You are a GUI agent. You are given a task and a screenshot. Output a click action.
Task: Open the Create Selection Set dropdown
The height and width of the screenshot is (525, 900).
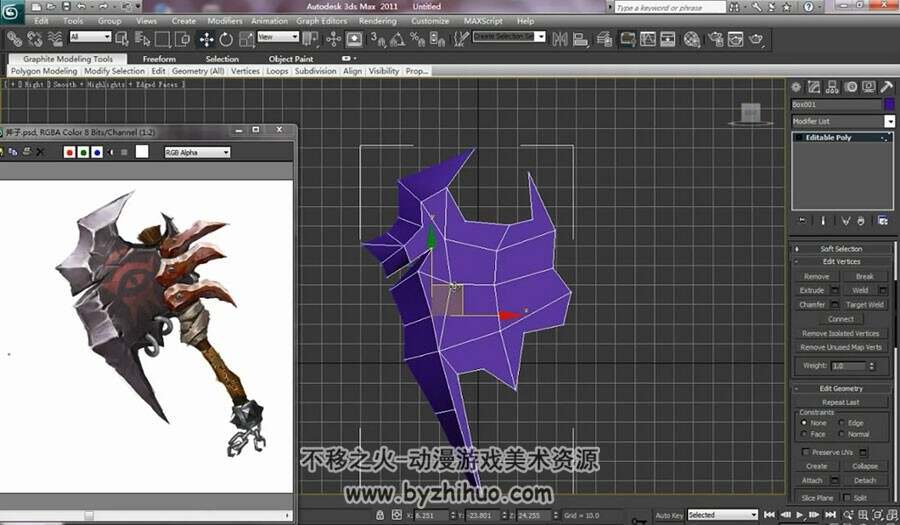(x=509, y=37)
